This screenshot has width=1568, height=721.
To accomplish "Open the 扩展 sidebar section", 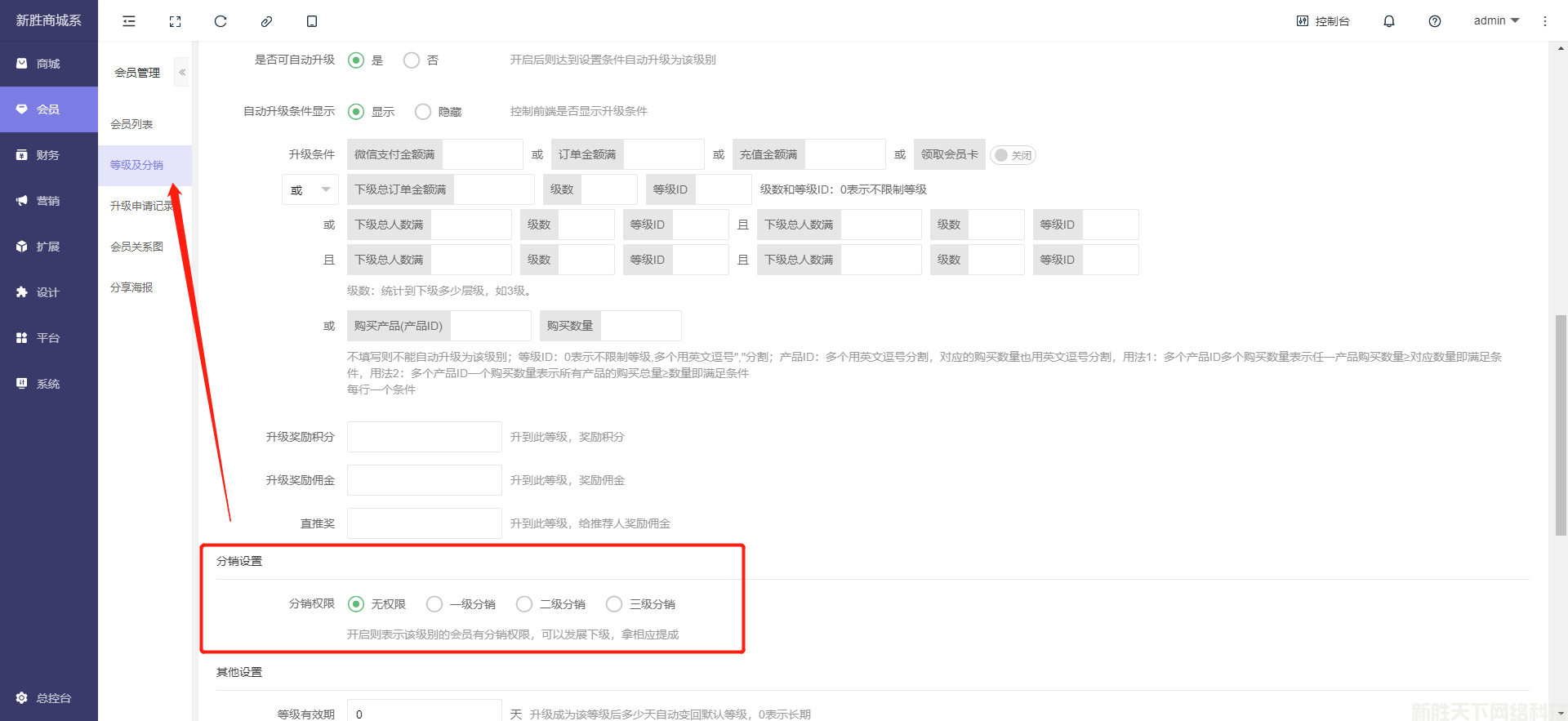I will 49,247.
